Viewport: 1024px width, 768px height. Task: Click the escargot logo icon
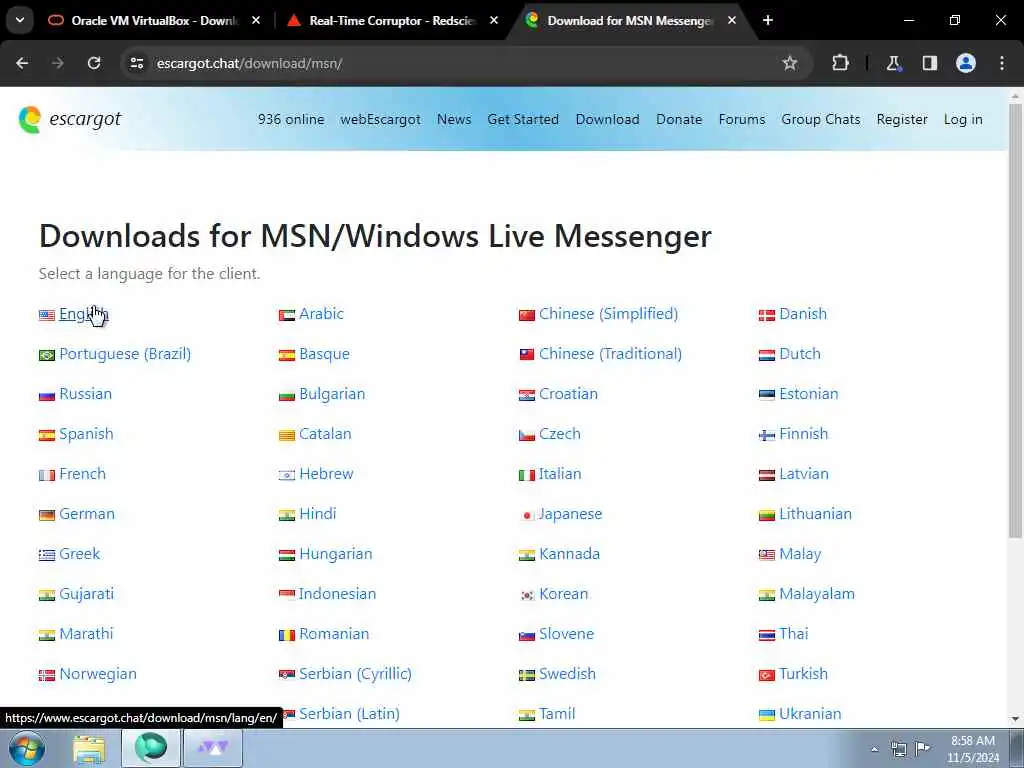(x=29, y=120)
